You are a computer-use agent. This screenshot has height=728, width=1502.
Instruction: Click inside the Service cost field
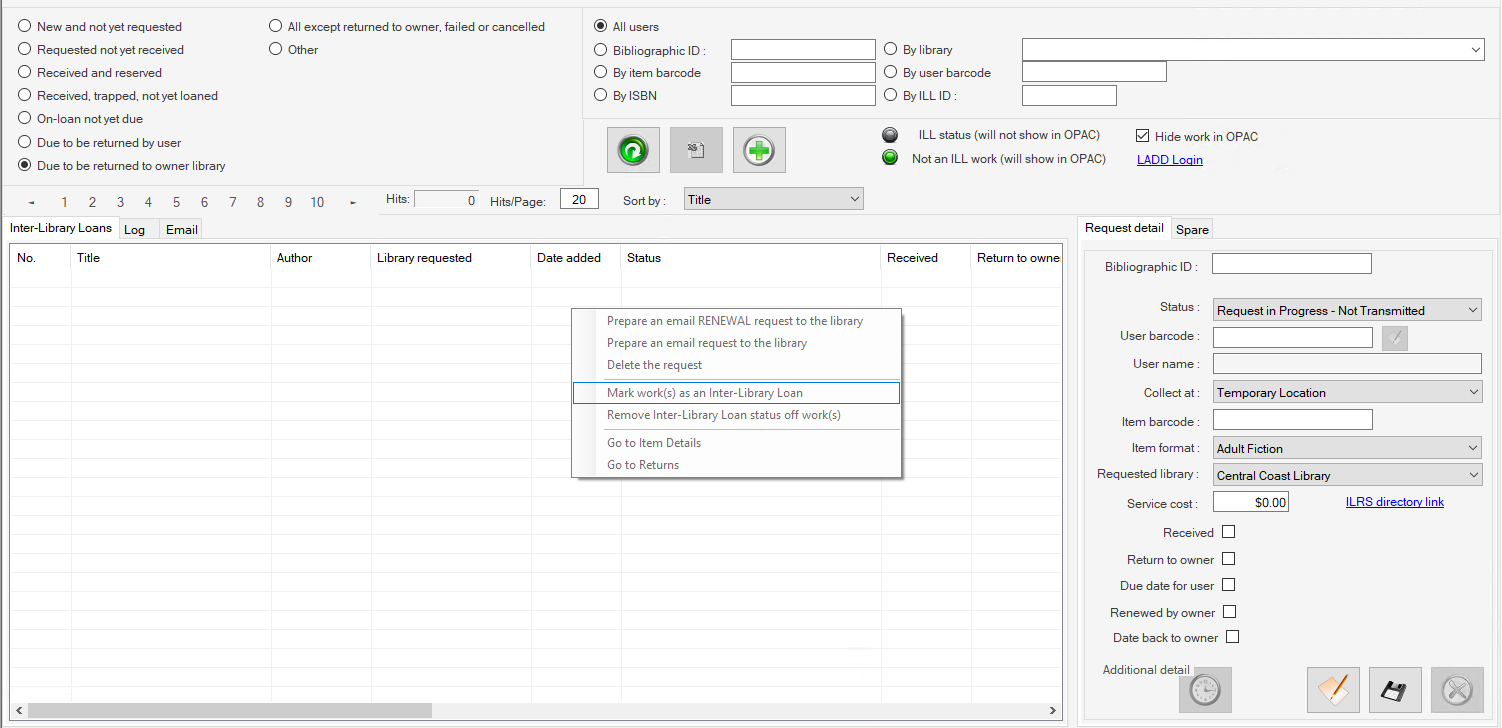1250,501
